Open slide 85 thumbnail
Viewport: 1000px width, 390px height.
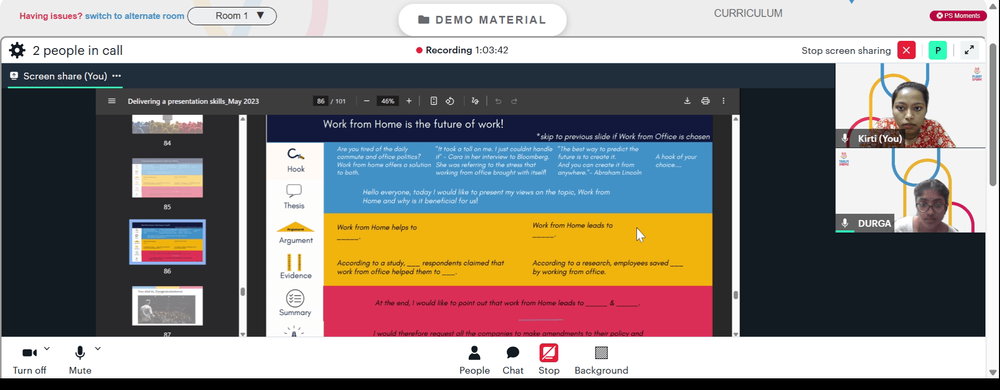click(x=167, y=178)
